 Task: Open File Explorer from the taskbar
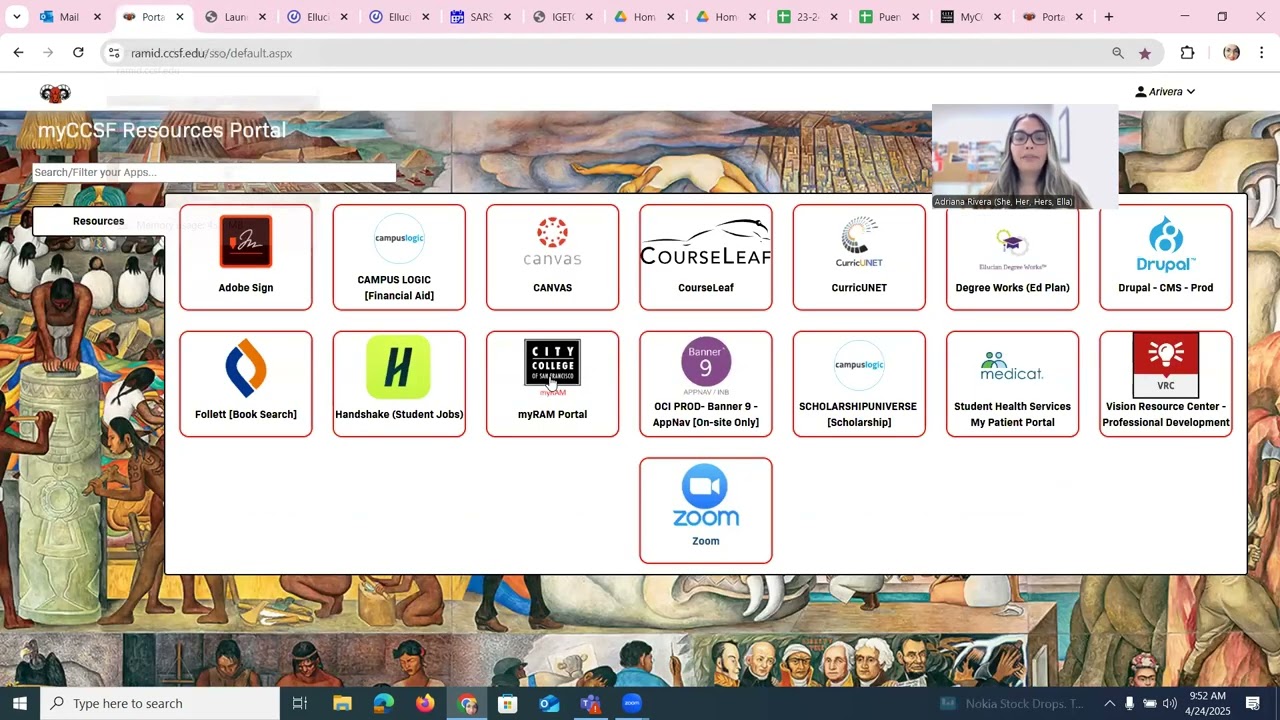[342, 703]
